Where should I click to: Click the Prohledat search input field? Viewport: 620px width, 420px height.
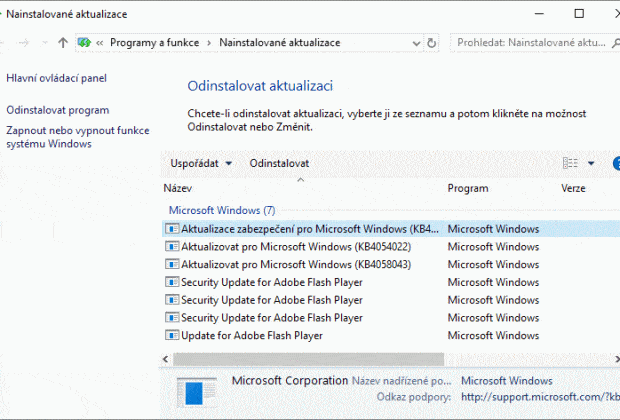pos(530,43)
